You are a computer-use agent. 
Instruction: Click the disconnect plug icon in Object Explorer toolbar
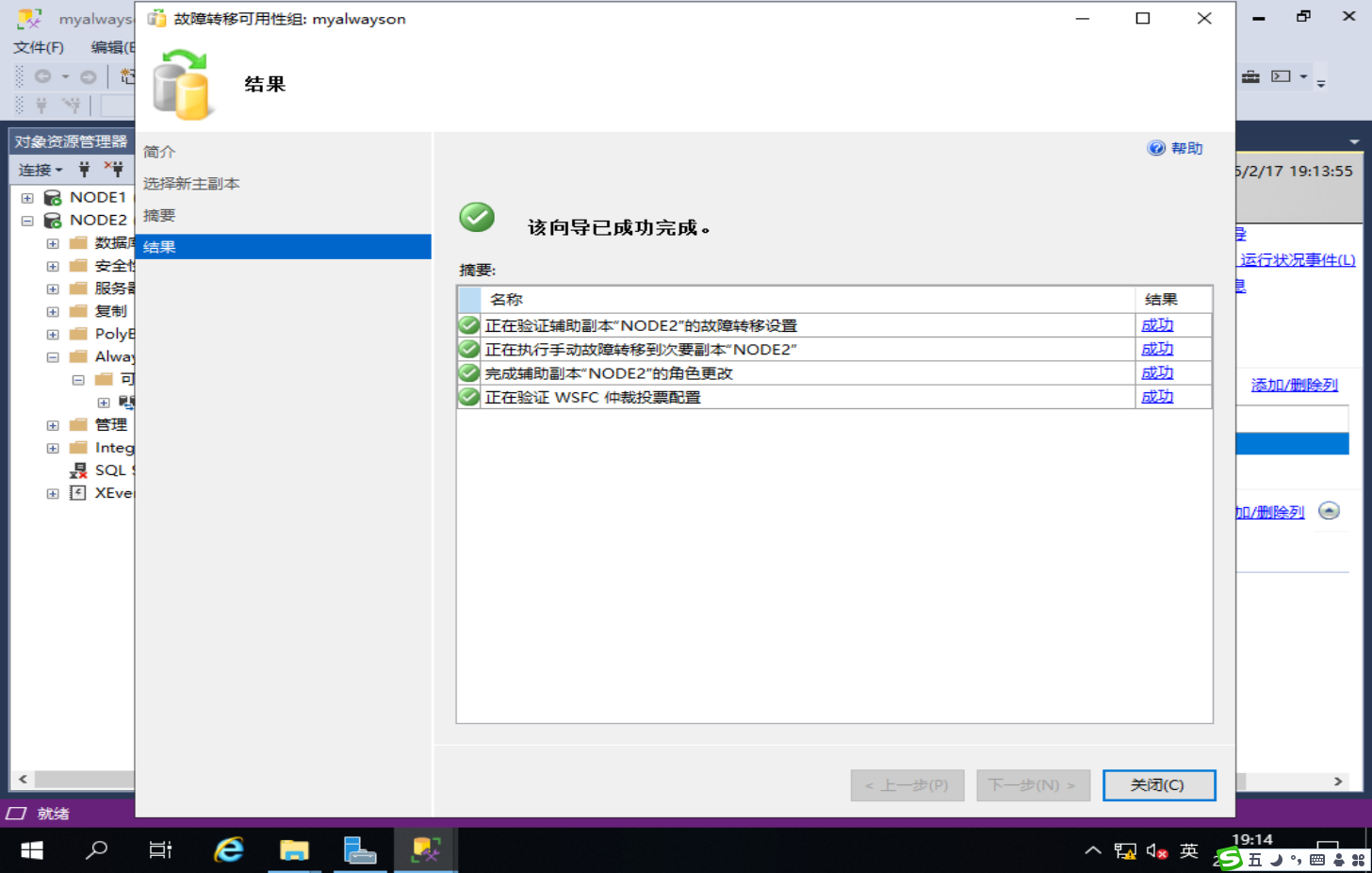[114, 170]
